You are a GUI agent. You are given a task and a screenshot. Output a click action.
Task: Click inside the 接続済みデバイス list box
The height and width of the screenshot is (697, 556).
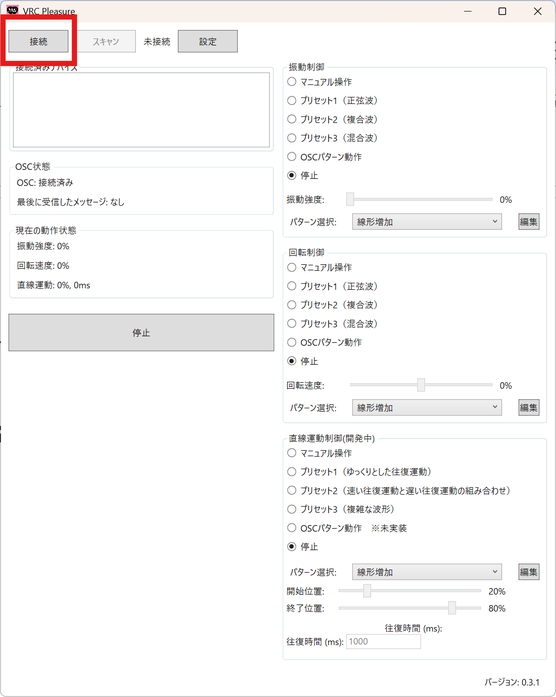pos(141,110)
